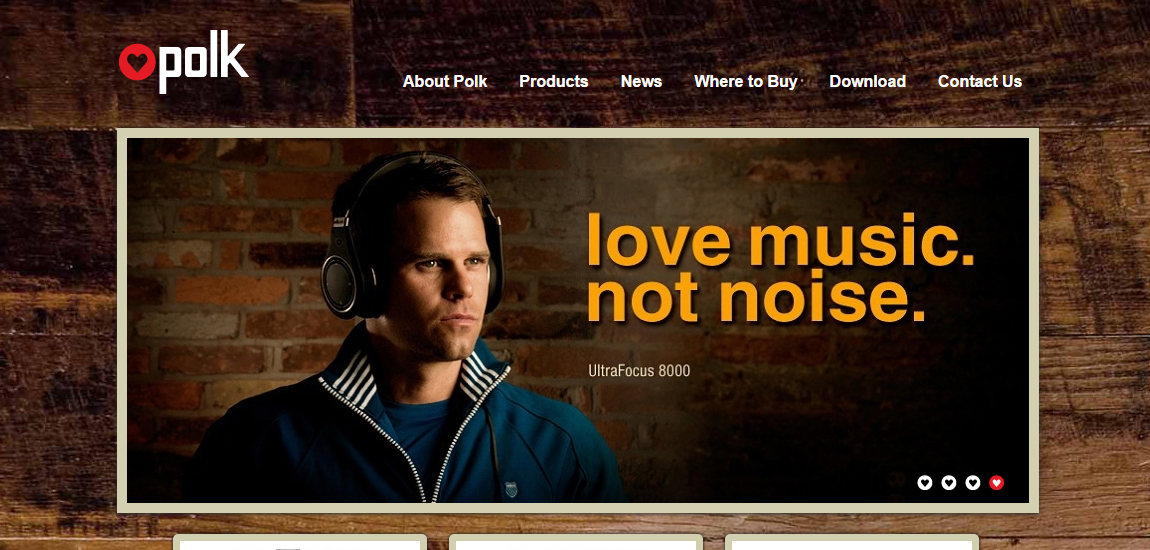The height and width of the screenshot is (550, 1150).
Task: Open the Download section
Action: click(x=868, y=81)
